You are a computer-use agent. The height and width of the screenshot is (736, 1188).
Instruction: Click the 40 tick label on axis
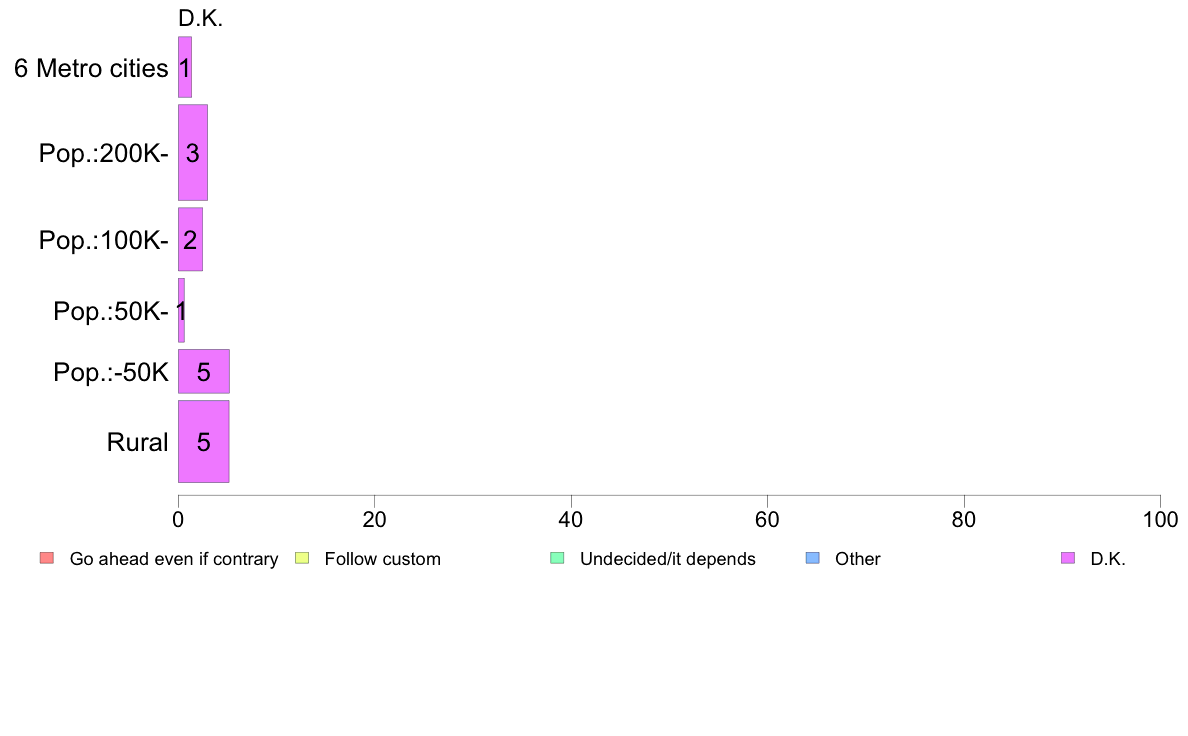571,519
